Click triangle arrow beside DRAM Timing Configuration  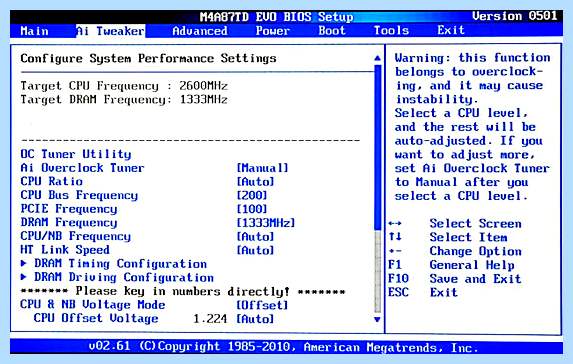click(x=24, y=263)
